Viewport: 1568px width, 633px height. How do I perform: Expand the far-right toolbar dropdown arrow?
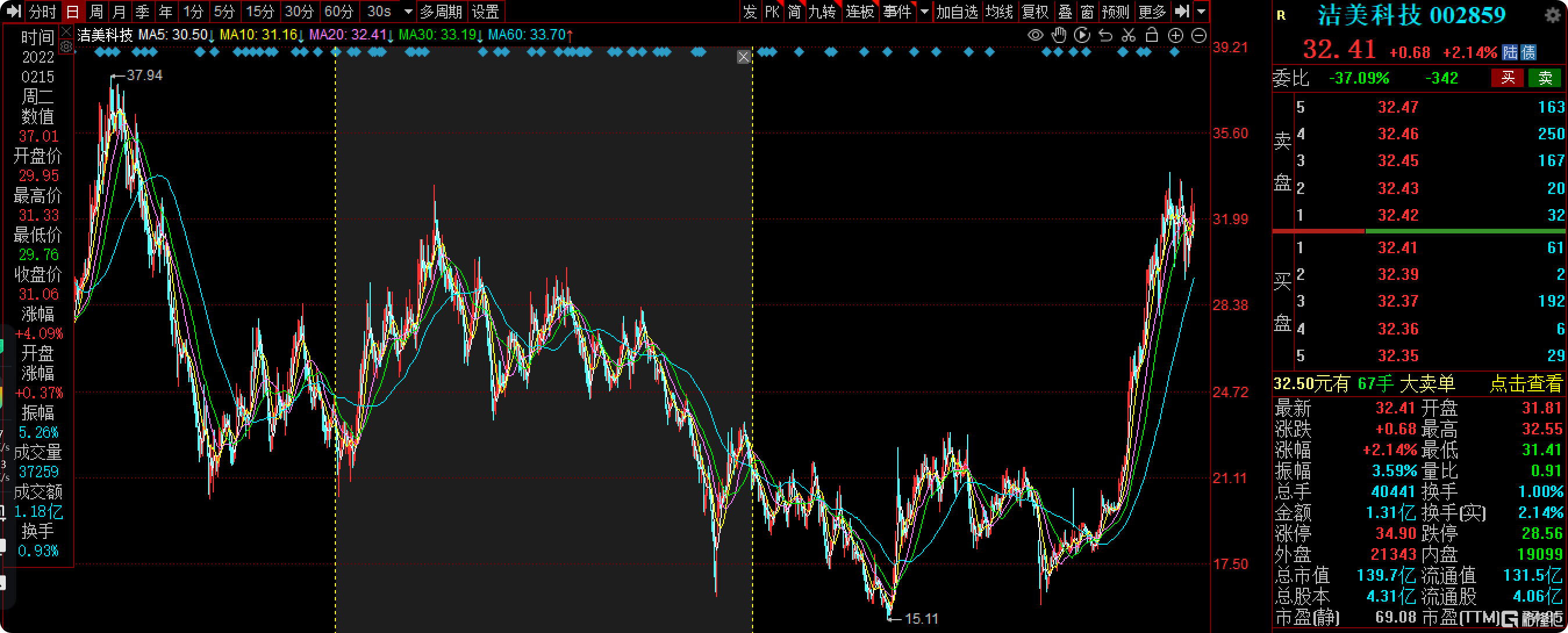click(x=1201, y=12)
